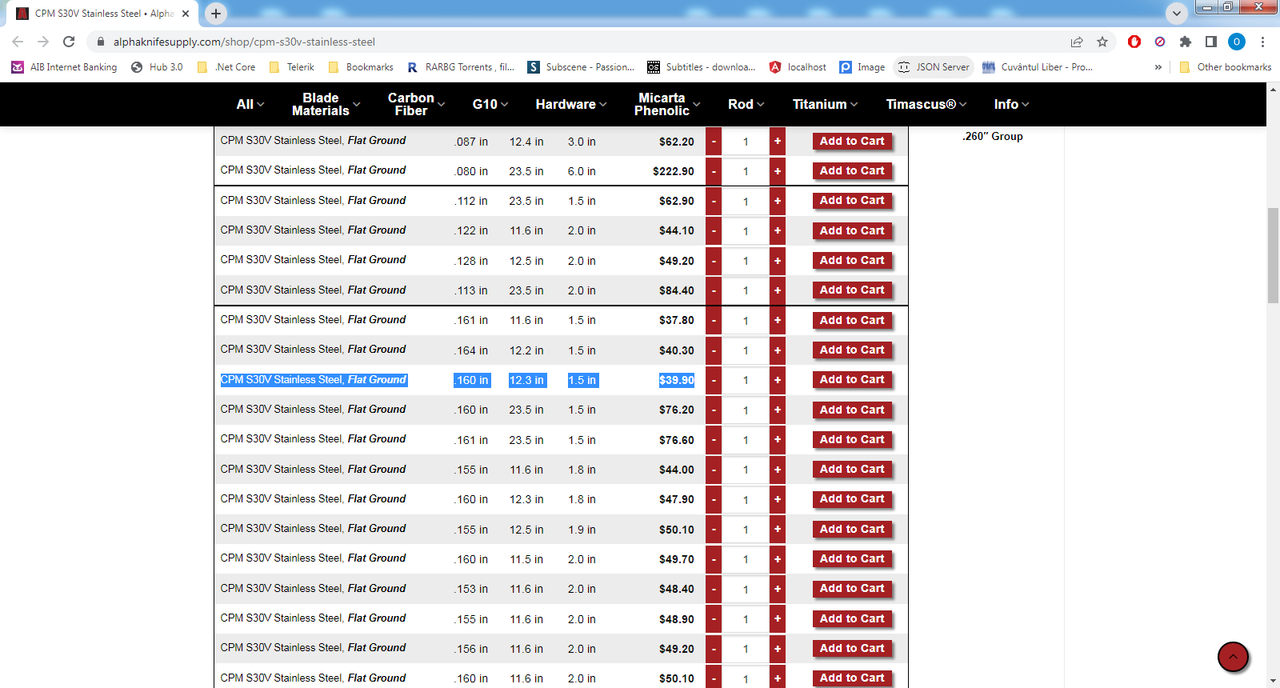Open the Chrome profile avatar
The image size is (1280, 688).
[1237, 42]
